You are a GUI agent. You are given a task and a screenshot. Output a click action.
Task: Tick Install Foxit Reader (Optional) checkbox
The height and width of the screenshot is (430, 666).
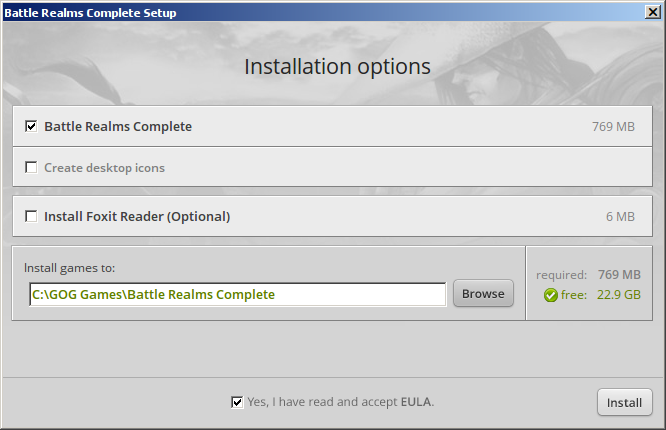pos(31,216)
